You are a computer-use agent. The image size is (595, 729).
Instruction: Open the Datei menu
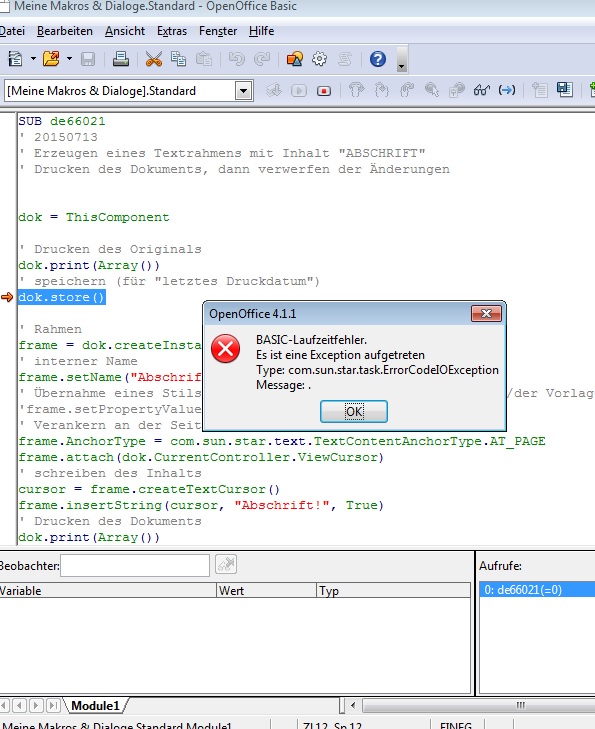pyautogui.click(x=12, y=31)
